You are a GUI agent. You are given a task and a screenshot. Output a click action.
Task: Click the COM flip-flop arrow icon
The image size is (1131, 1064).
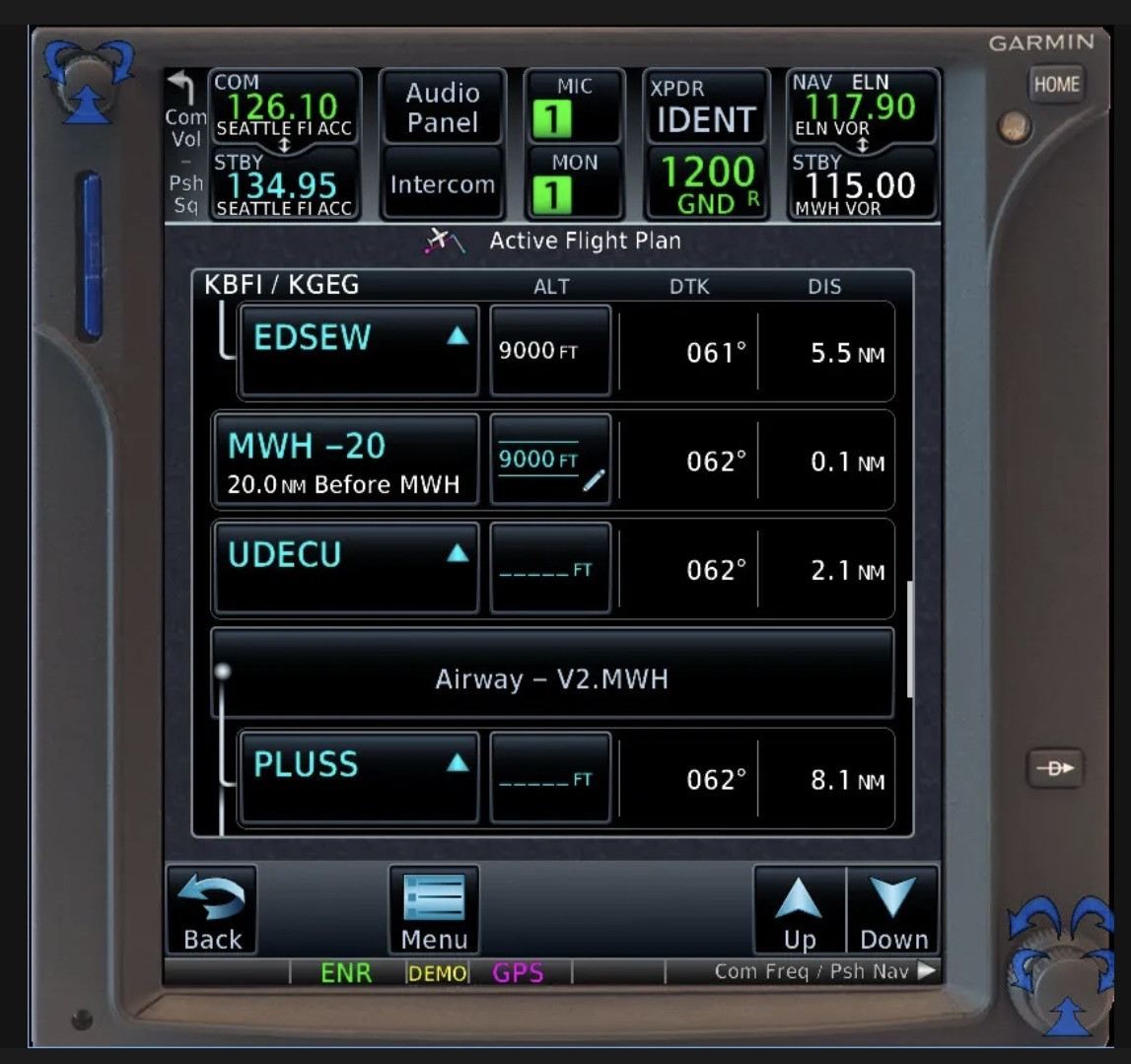click(x=284, y=145)
